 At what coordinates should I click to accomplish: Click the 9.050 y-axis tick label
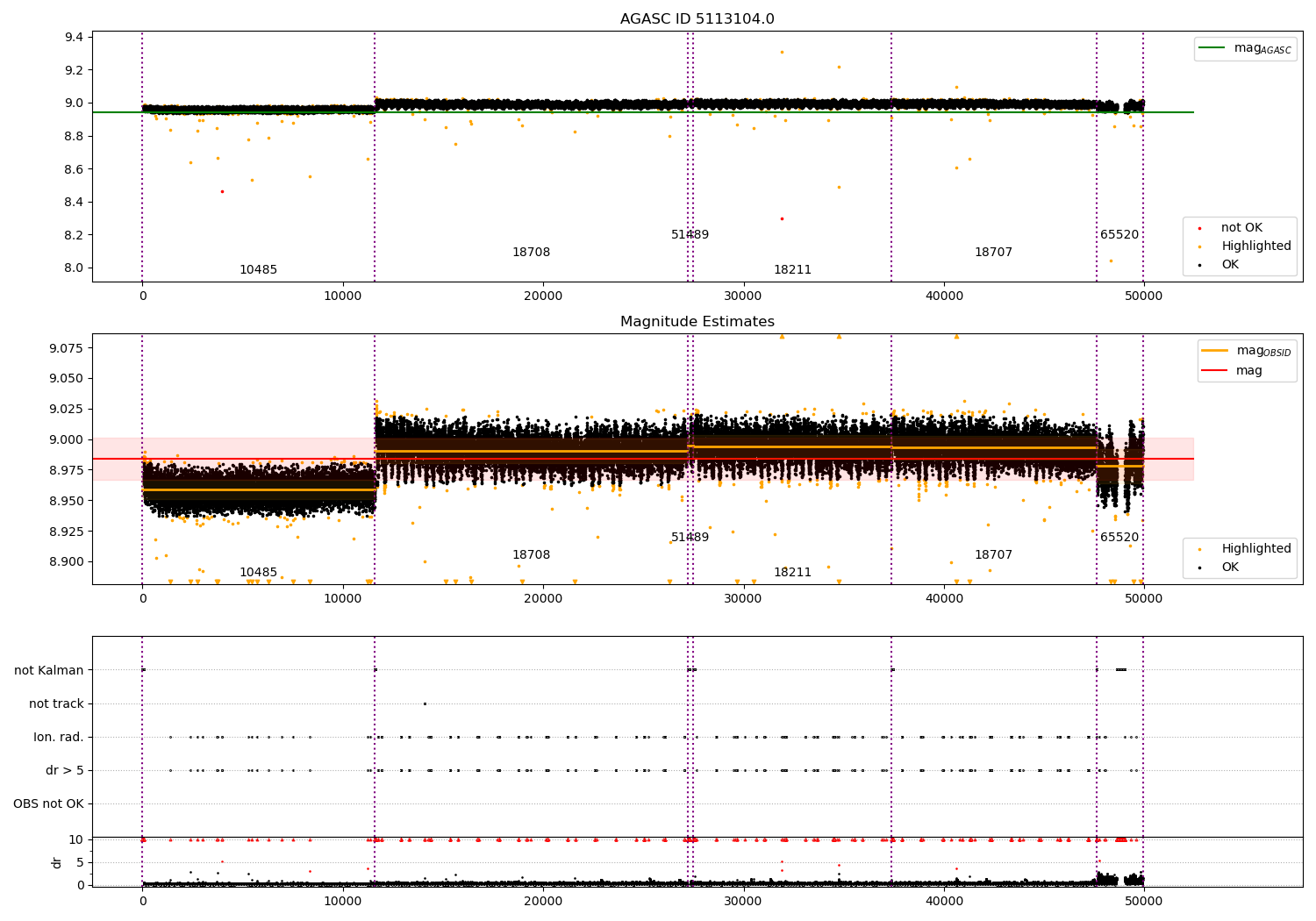click(67, 379)
